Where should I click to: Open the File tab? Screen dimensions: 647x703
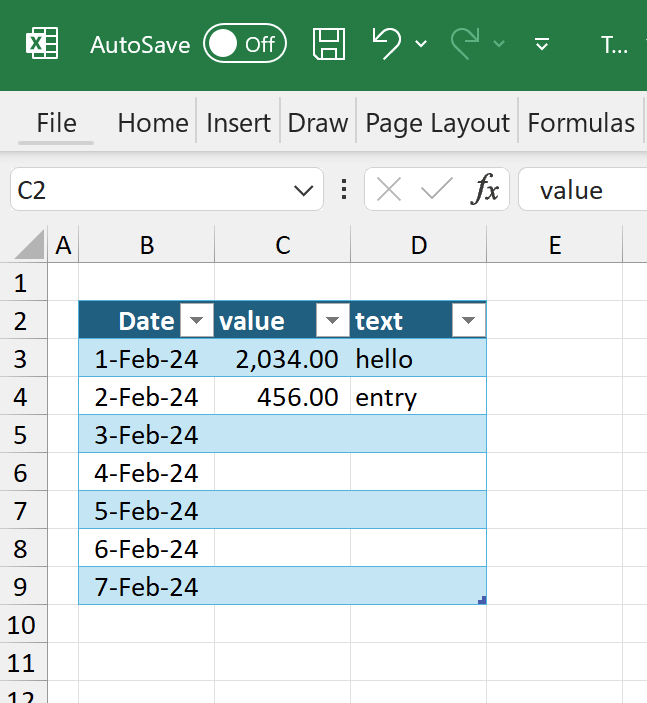(x=56, y=123)
